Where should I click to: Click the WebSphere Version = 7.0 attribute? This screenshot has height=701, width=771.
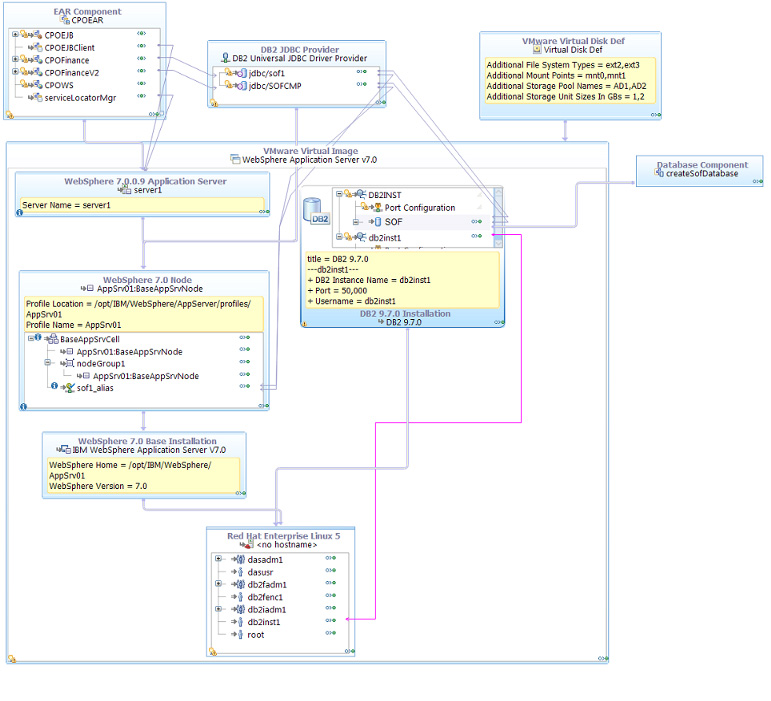(x=98, y=486)
